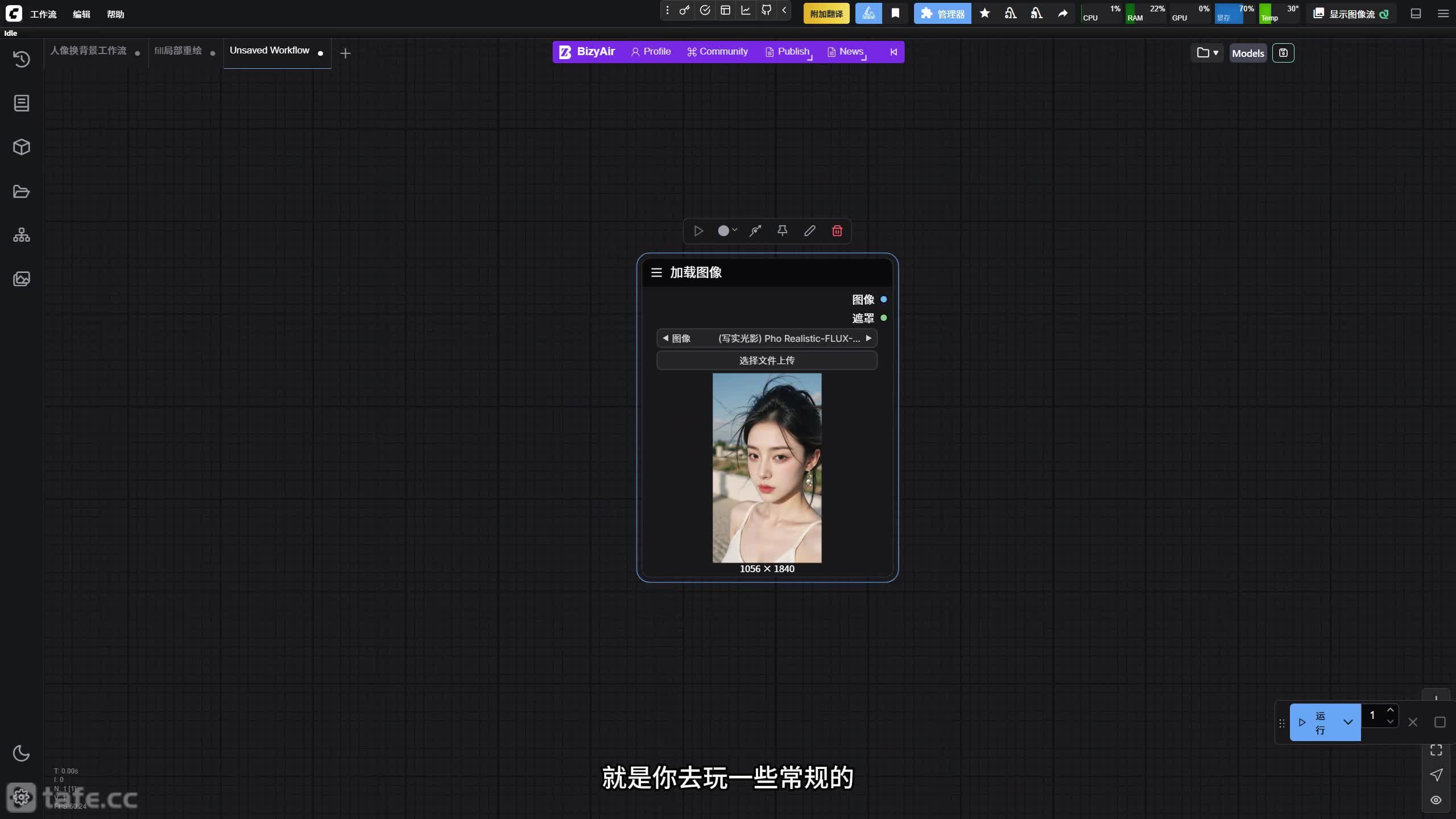Open the node library cube icon
This screenshot has width=1456, height=819.
click(22, 147)
